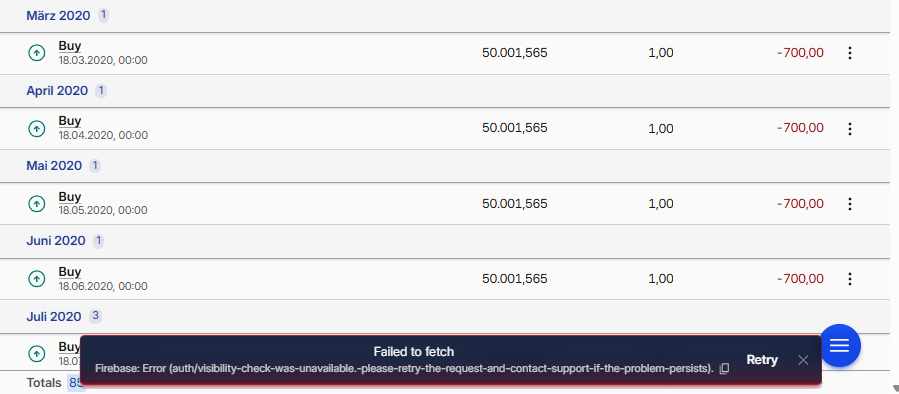This screenshot has height=394, width=899.
Task: Open three-dot menu for 18.05.2020 buy
Action: (850, 204)
